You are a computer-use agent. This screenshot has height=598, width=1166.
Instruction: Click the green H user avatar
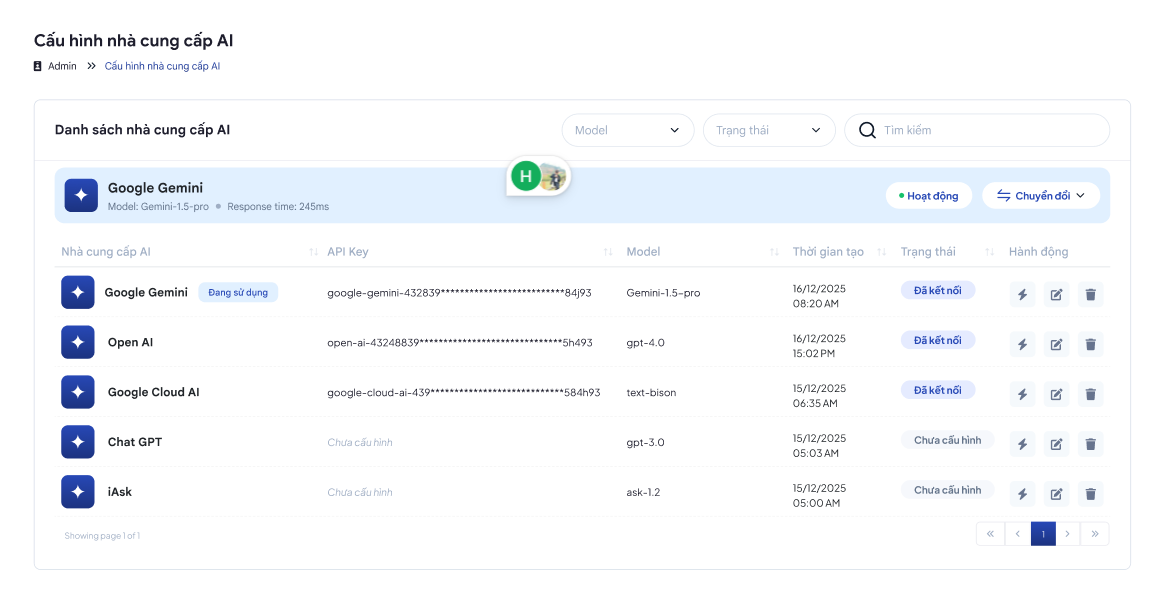[x=525, y=177]
